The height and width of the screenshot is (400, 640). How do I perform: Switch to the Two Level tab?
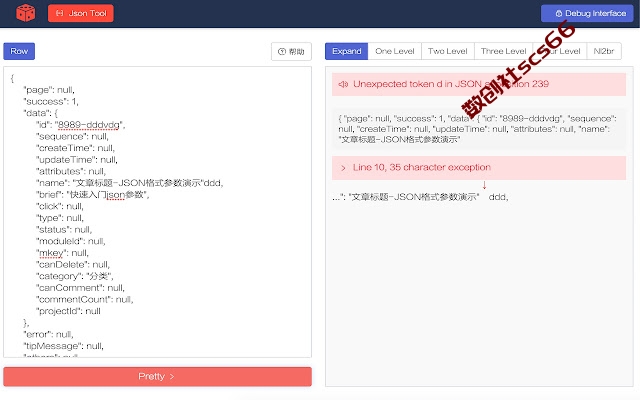tap(448, 51)
